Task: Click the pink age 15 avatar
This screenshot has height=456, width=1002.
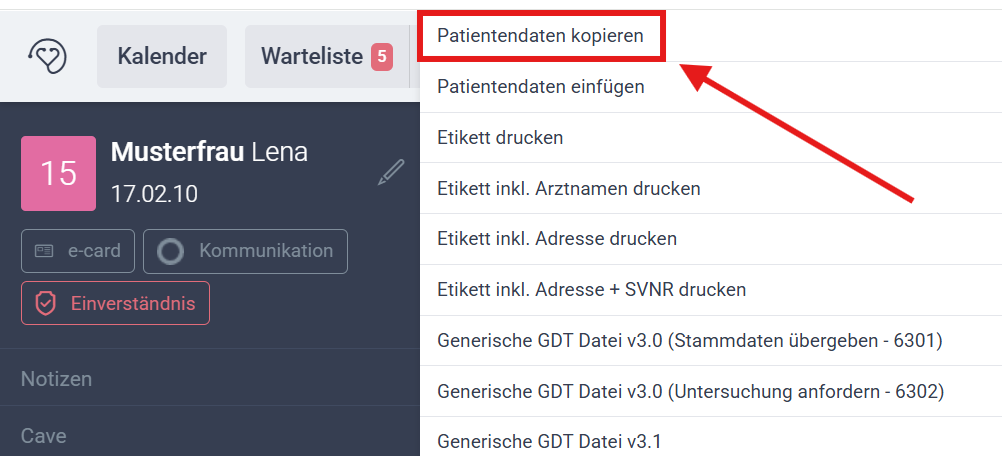Action: (58, 173)
